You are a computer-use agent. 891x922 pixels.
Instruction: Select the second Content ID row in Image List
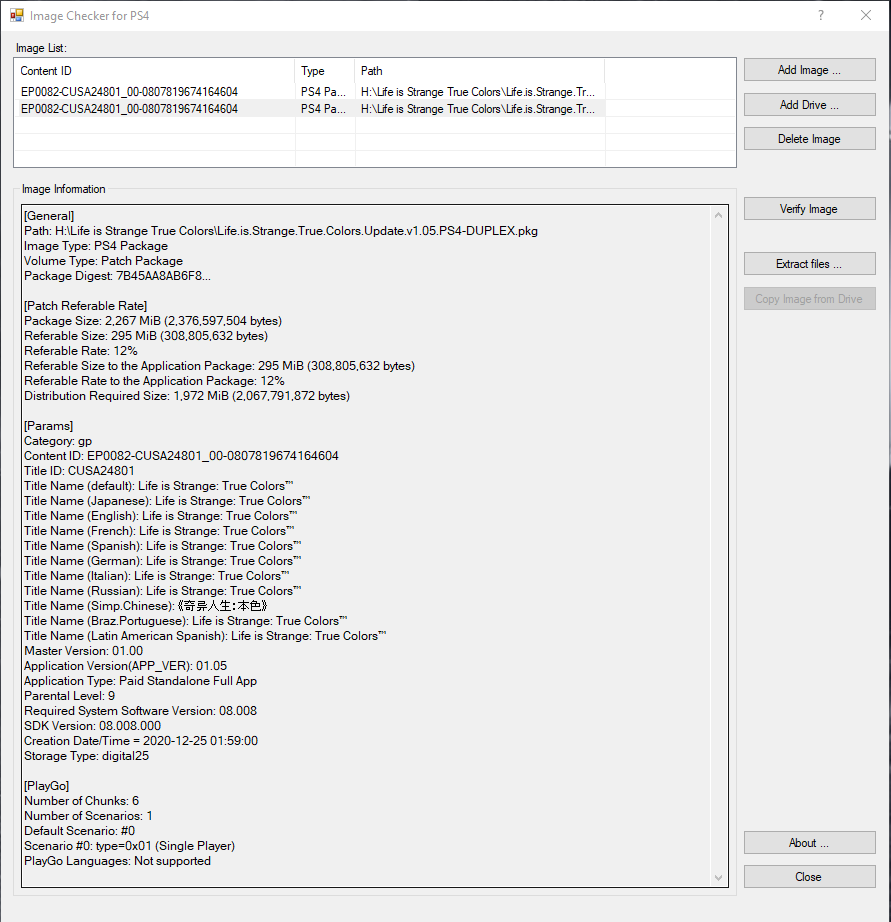pos(129,109)
